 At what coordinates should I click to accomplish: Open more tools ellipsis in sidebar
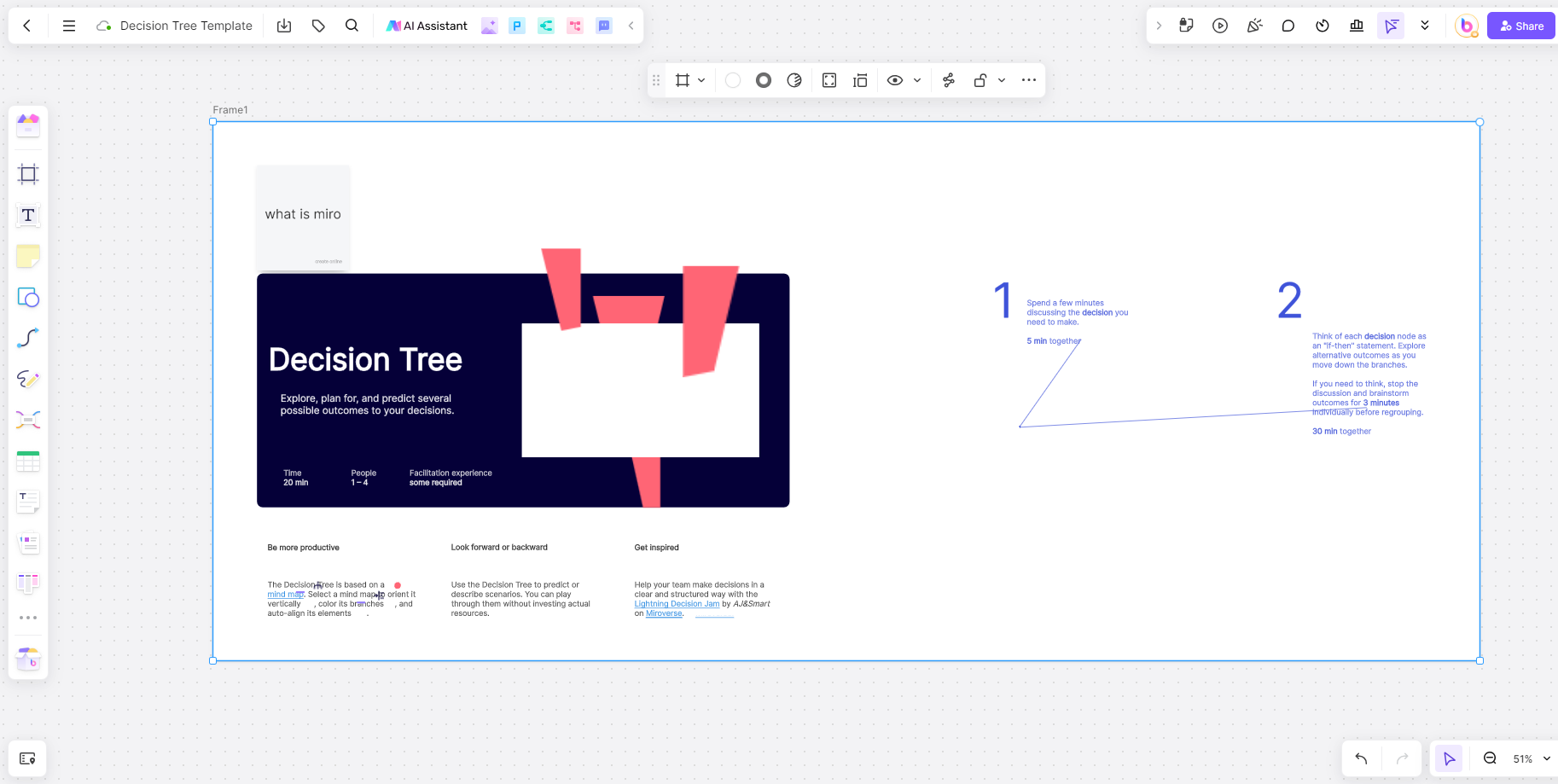(x=28, y=618)
